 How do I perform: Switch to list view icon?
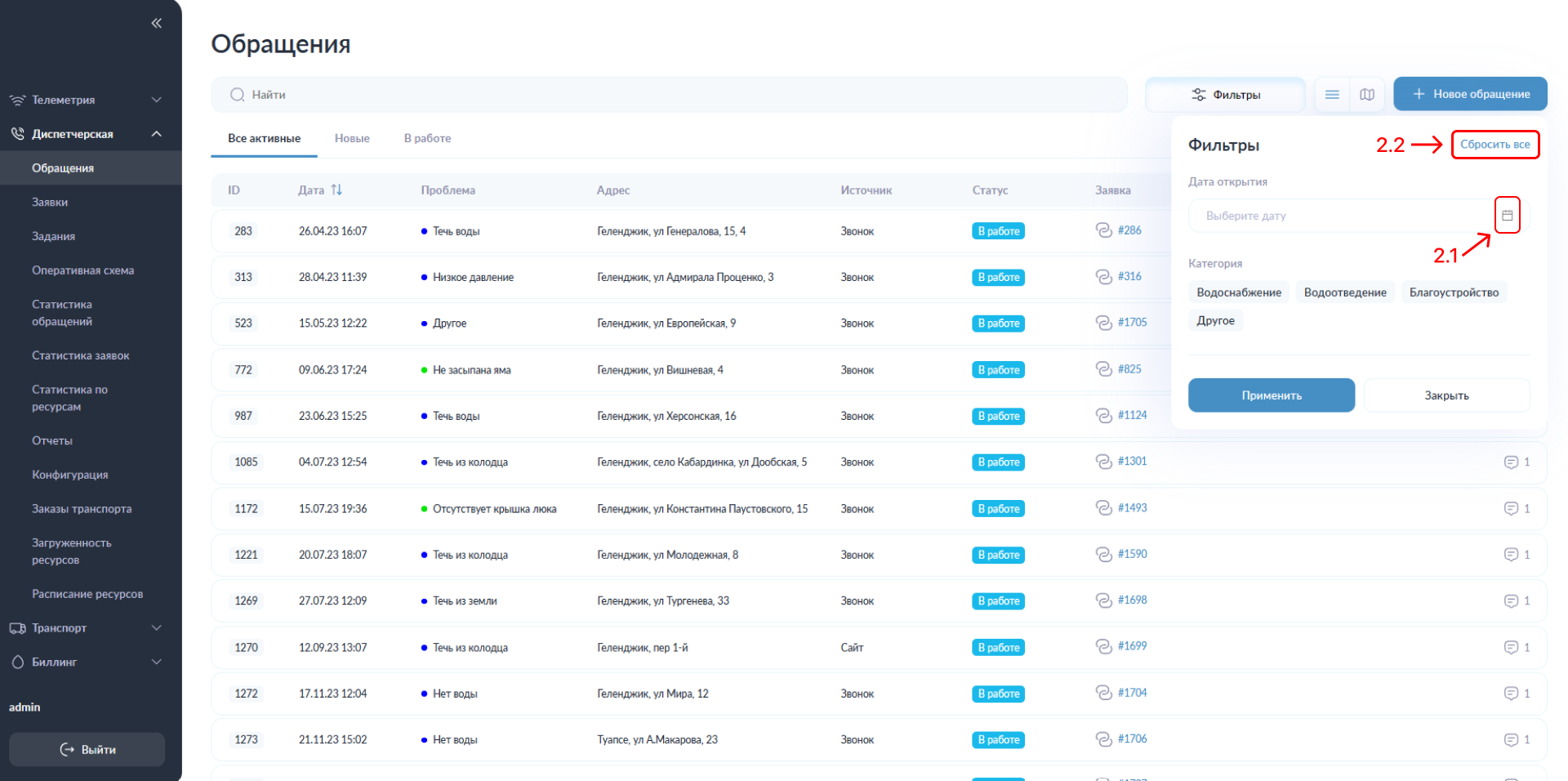coord(1332,95)
